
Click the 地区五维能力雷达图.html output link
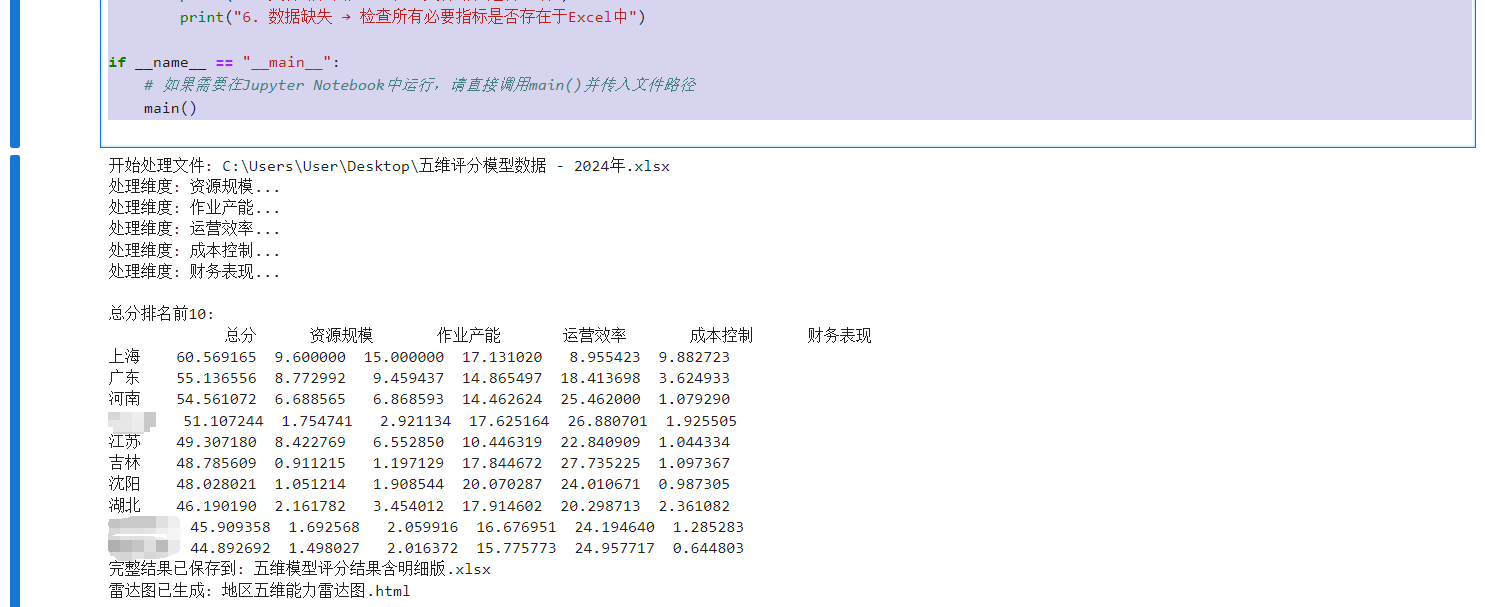[318, 590]
